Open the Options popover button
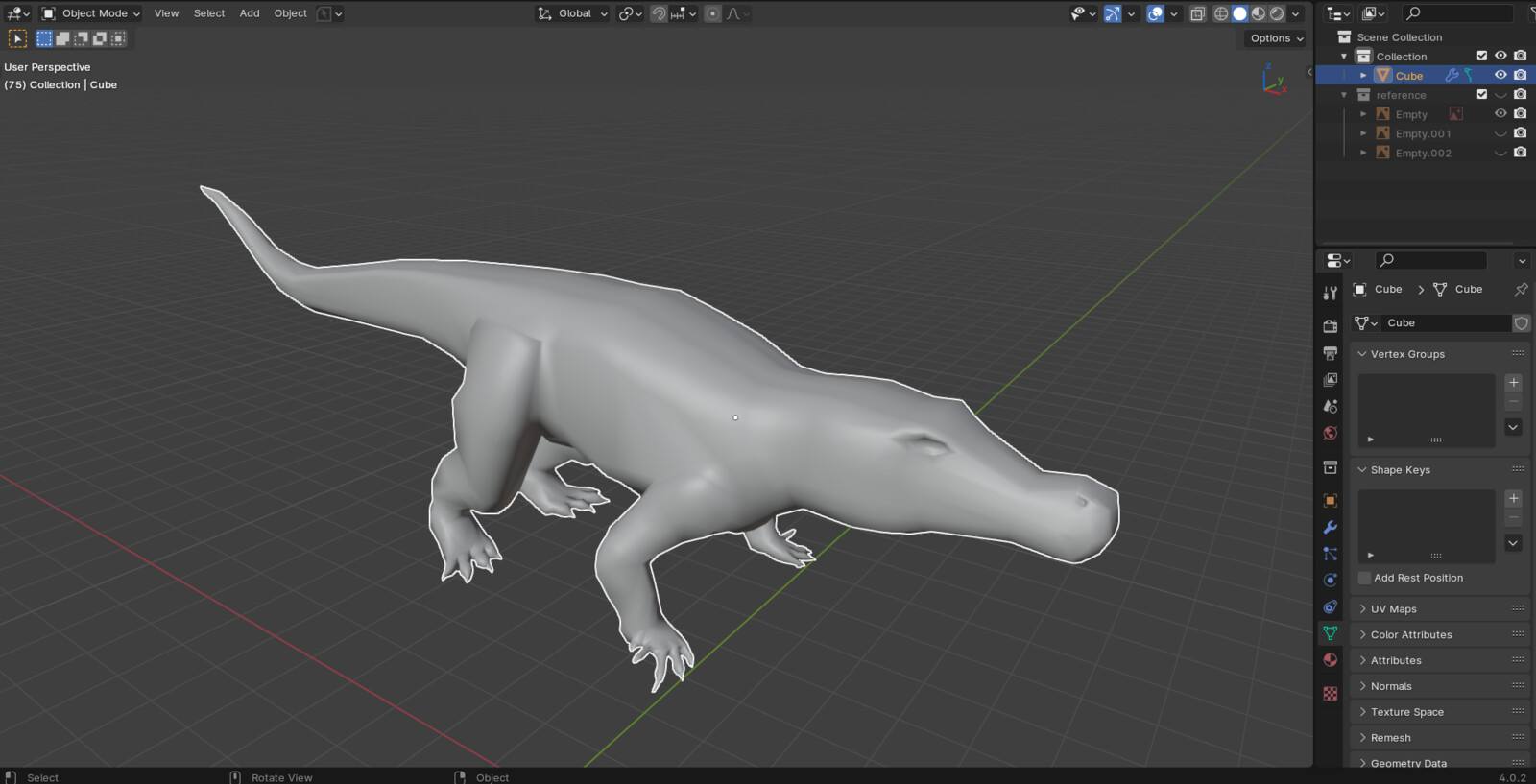This screenshot has height=784, width=1536. [1277, 38]
